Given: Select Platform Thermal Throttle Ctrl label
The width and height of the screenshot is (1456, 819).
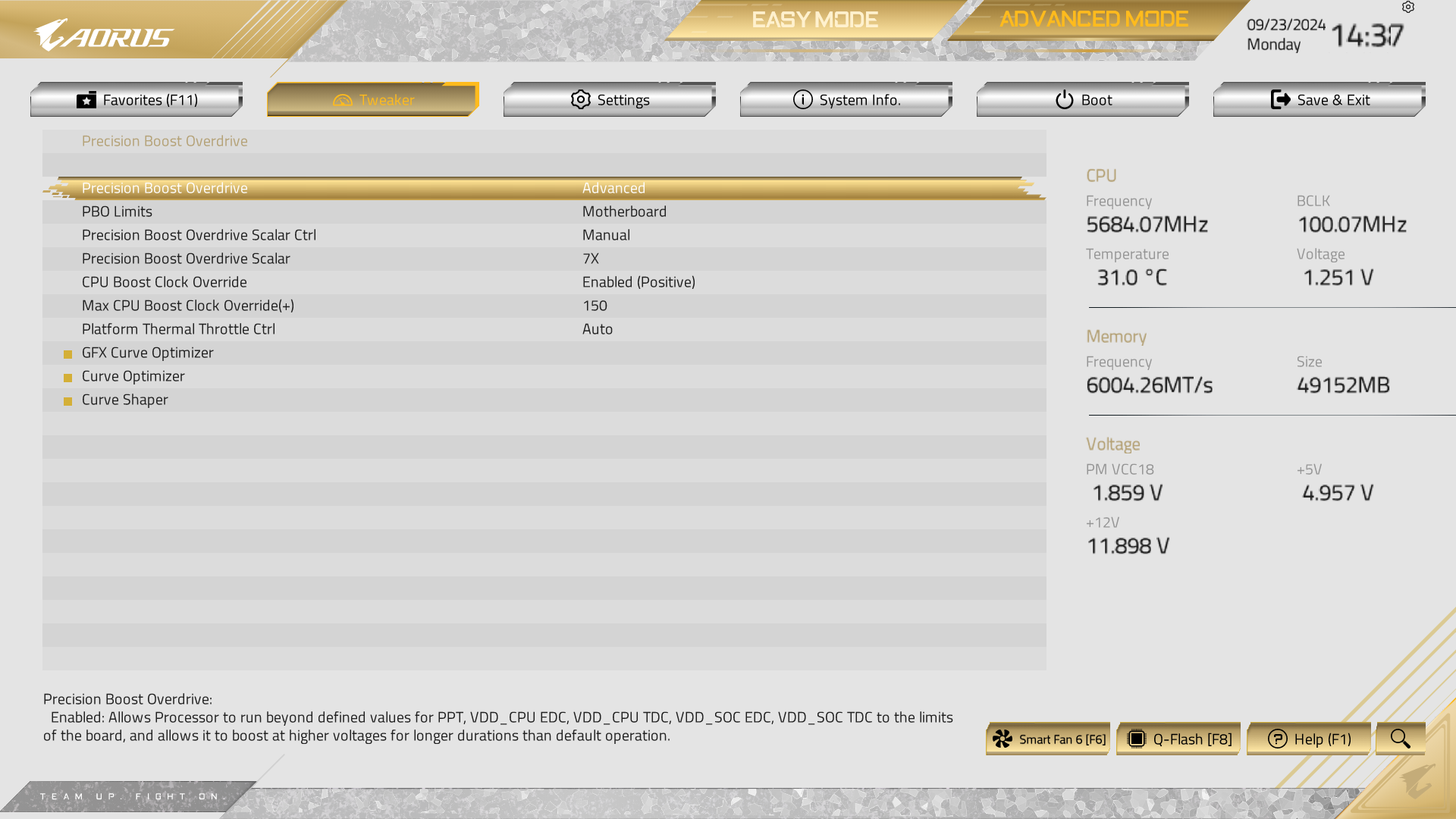Looking at the screenshot, I should click(178, 329).
